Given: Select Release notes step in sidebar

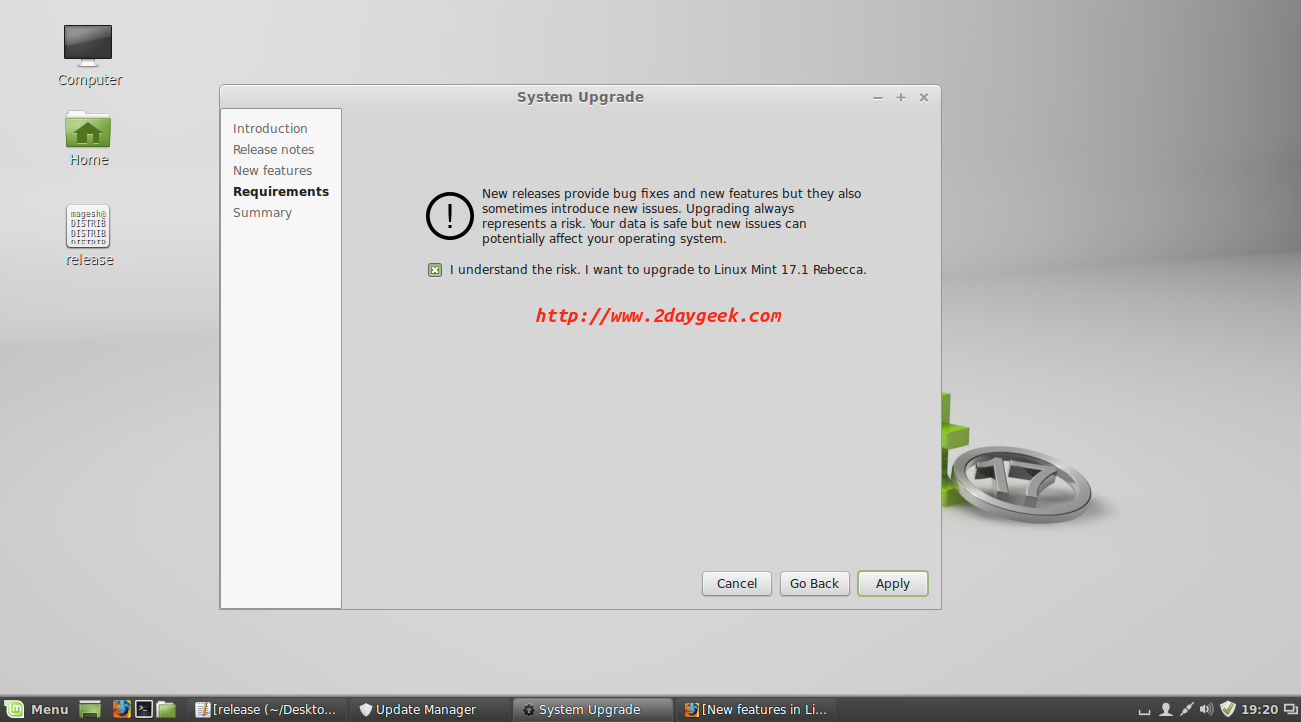Looking at the screenshot, I should coord(273,149).
